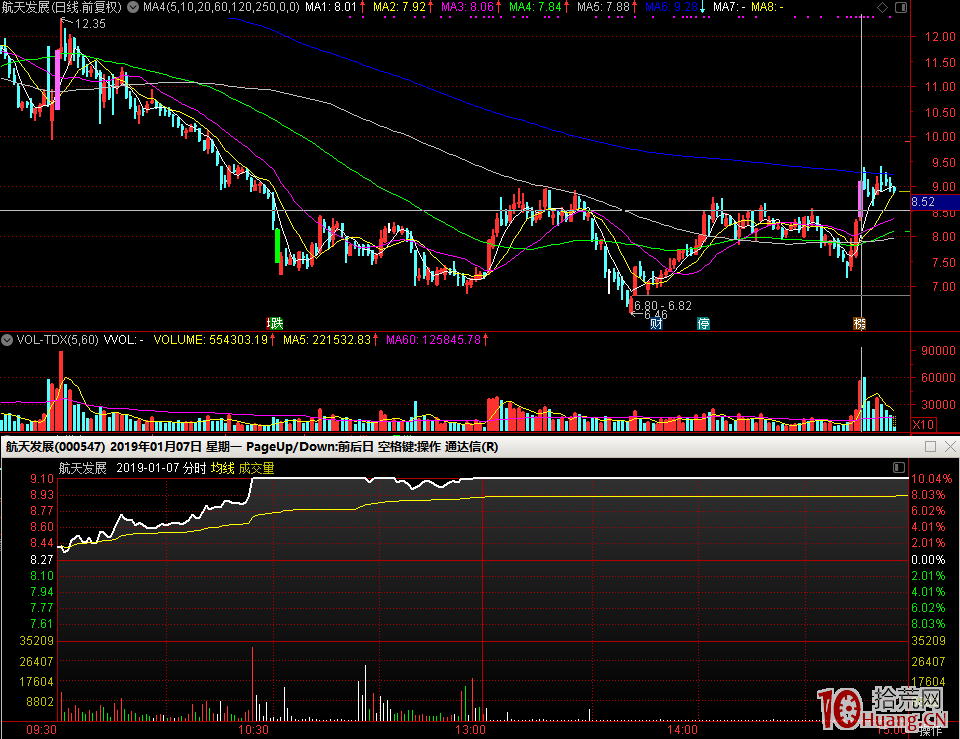960x739 pixels.
Task: Click the stock title '航天发展(日线 前复权)'
Action: click(62, 7)
